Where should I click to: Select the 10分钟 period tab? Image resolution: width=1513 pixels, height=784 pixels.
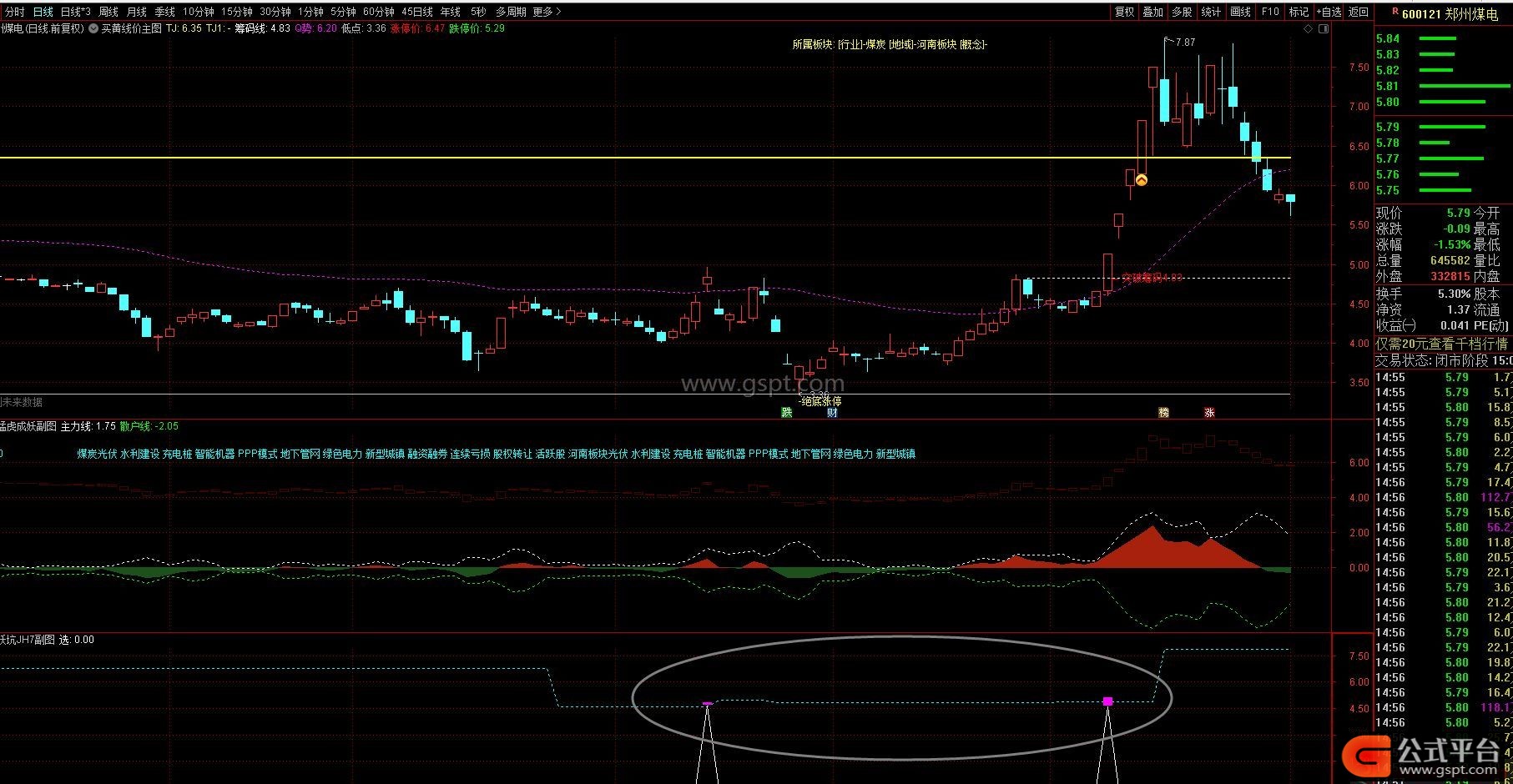point(199,12)
